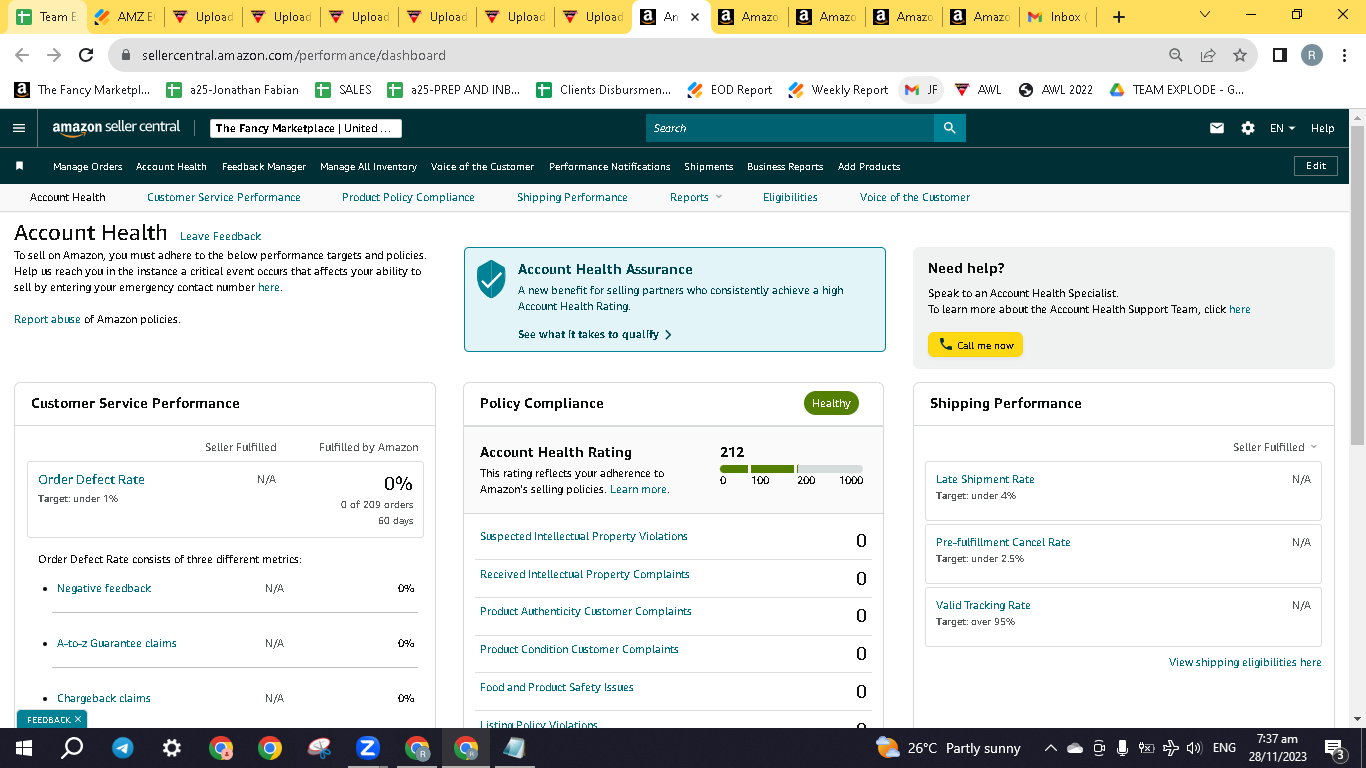Open Zoom from the taskbar
The image size is (1366, 768).
pos(368,748)
